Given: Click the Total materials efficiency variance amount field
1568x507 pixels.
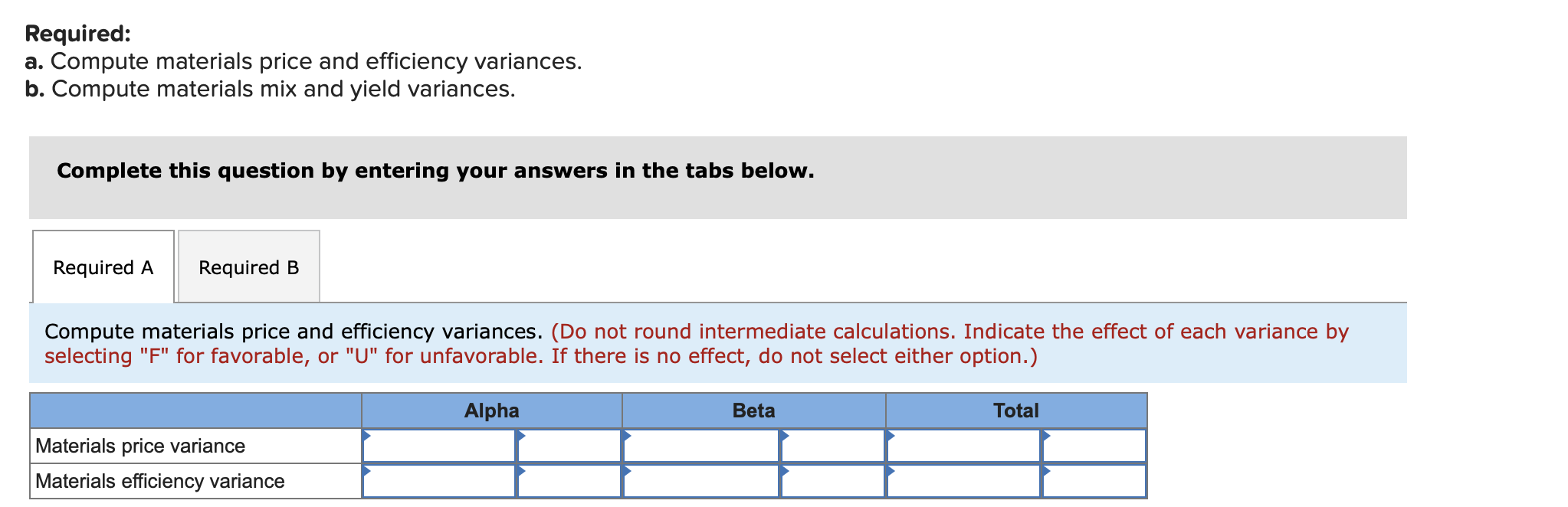Looking at the screenshot, I should pos(962,481).
